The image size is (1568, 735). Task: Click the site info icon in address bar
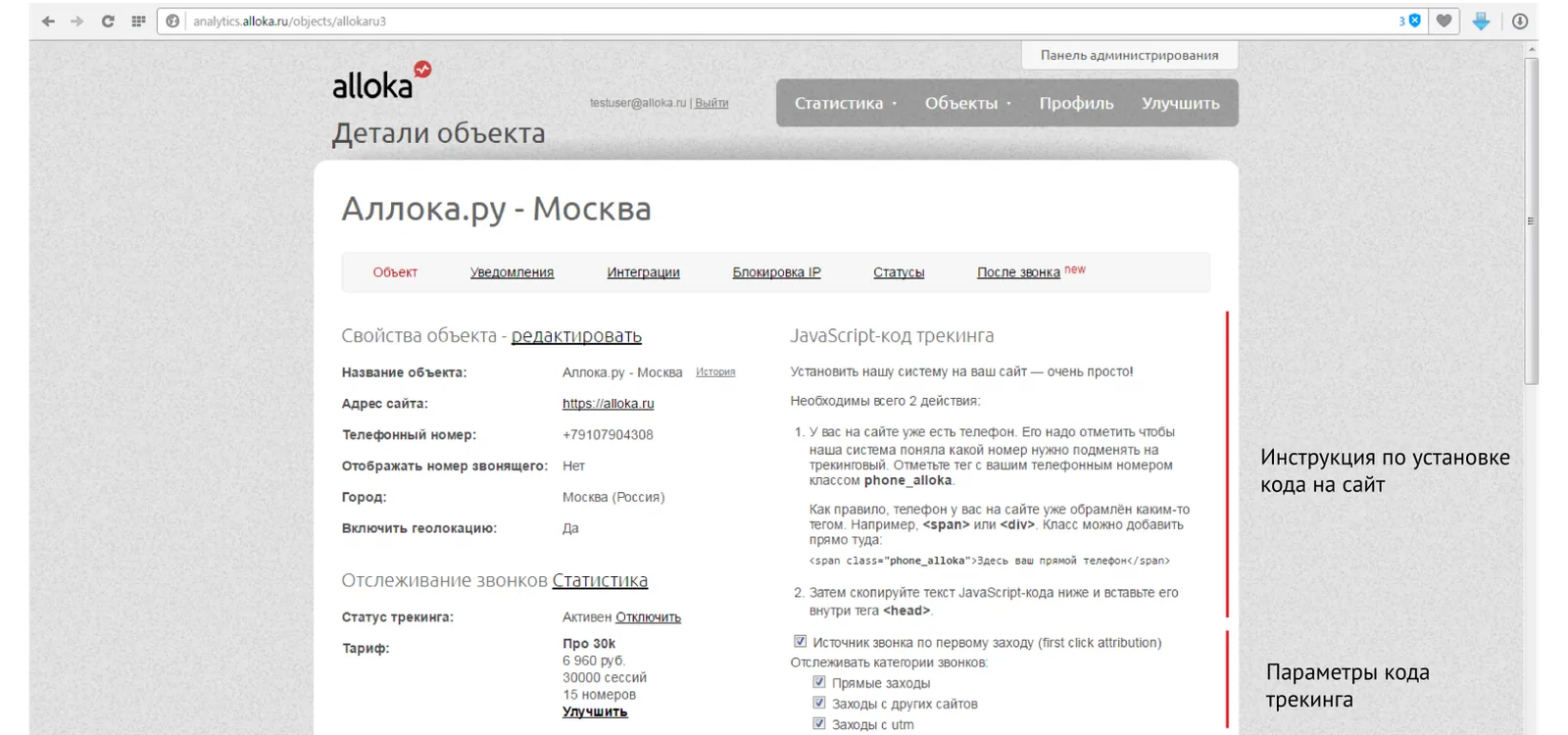pyautogui.click(x=173, y=22)
